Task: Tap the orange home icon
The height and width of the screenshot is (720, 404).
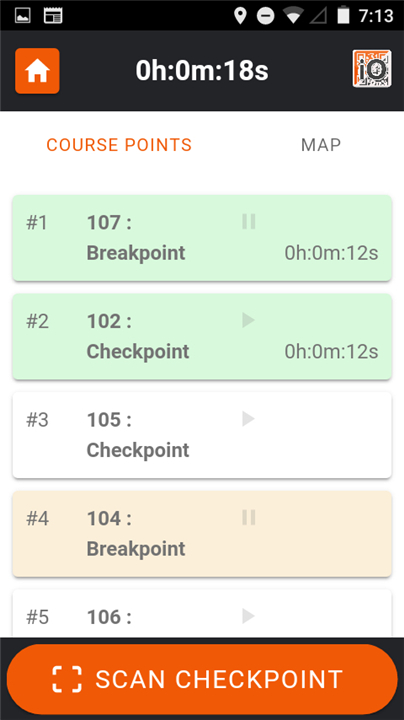Action: 37,71
